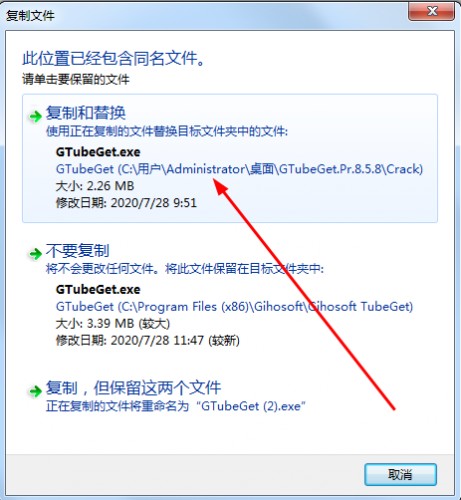Select the 不要复制 option title

77,250
